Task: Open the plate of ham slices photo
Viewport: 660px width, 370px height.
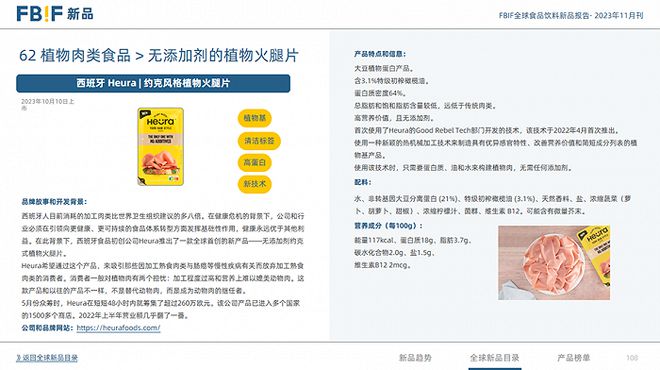Action: (554, 263)
